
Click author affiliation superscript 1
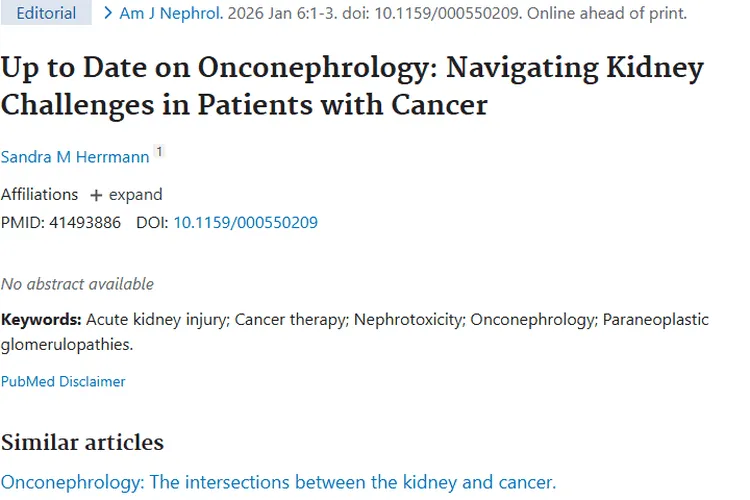coord(159,152)
